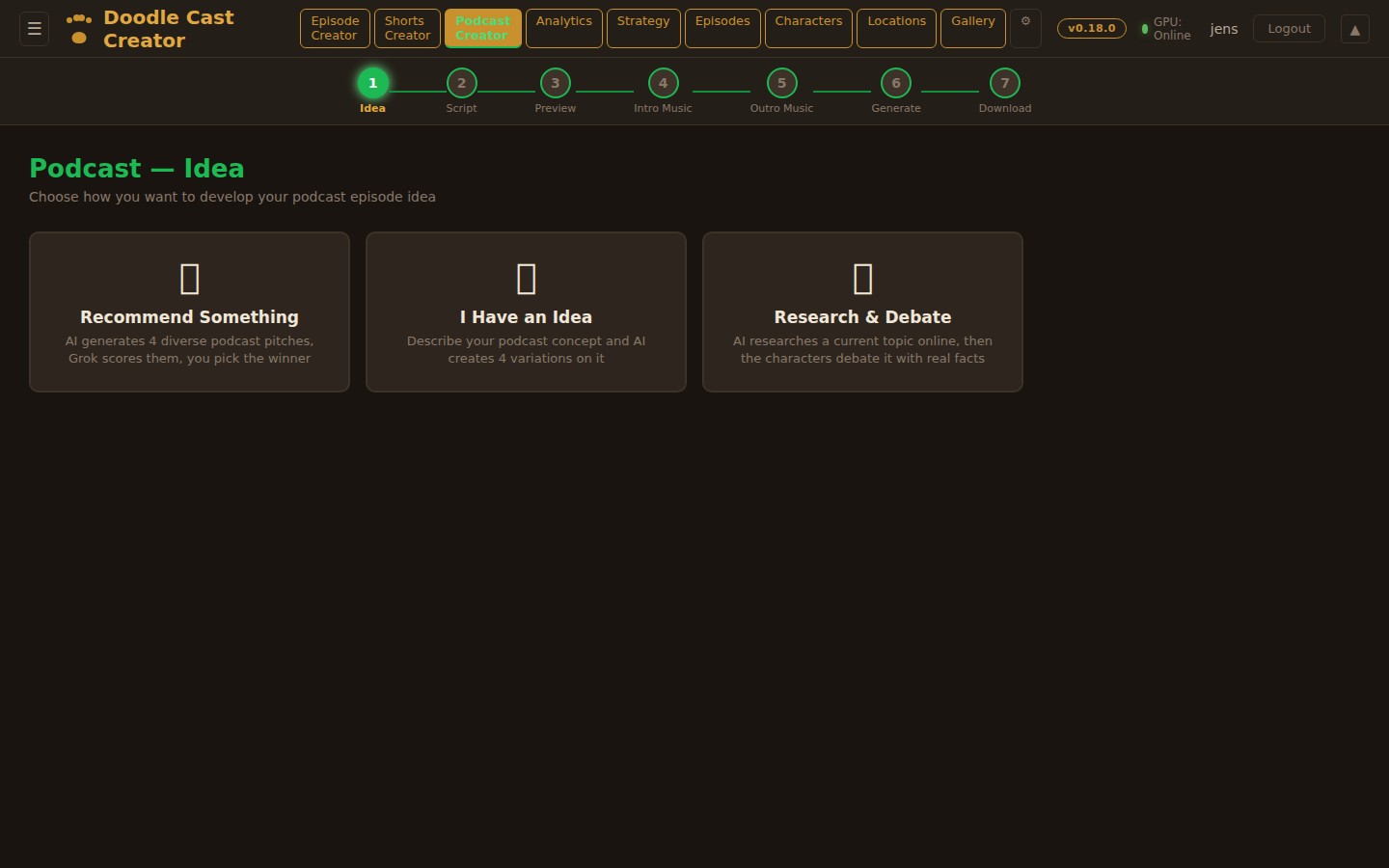Switch to the Episode Creator tab
This screenshot has height=868, width=1389.
(x=335, y=28)
